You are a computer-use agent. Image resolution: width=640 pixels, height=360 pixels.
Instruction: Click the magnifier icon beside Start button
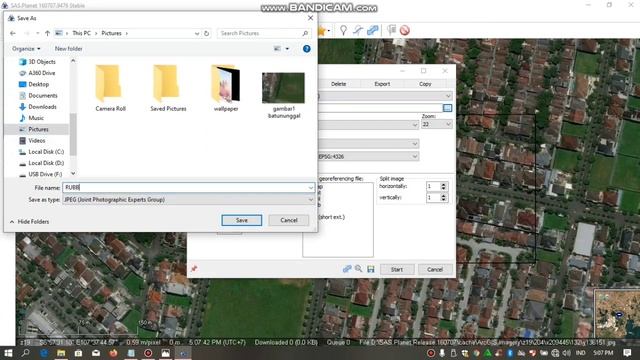[358, 269]
